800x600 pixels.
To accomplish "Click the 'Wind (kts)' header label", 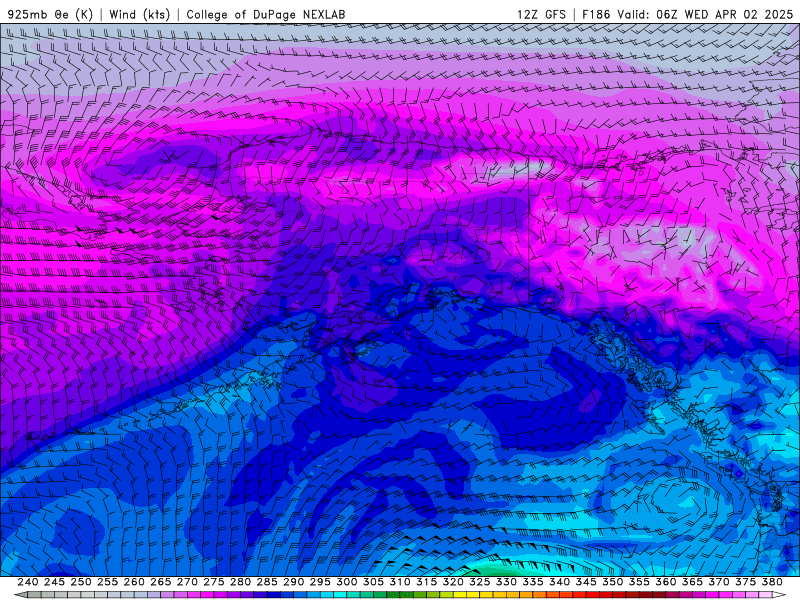I will click(x=139, y=15).
